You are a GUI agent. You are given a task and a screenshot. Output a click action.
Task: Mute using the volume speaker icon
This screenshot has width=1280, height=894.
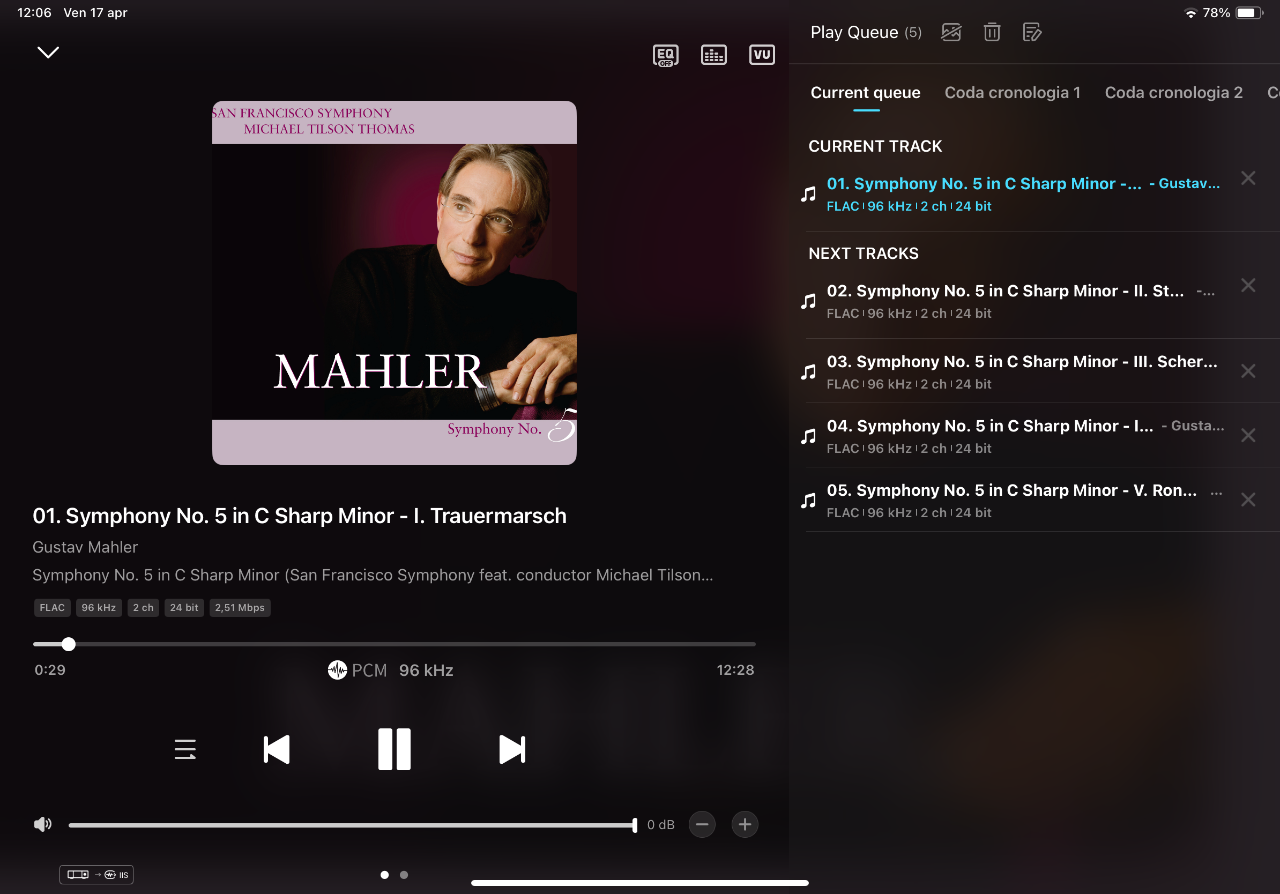(x=43, y=825)
